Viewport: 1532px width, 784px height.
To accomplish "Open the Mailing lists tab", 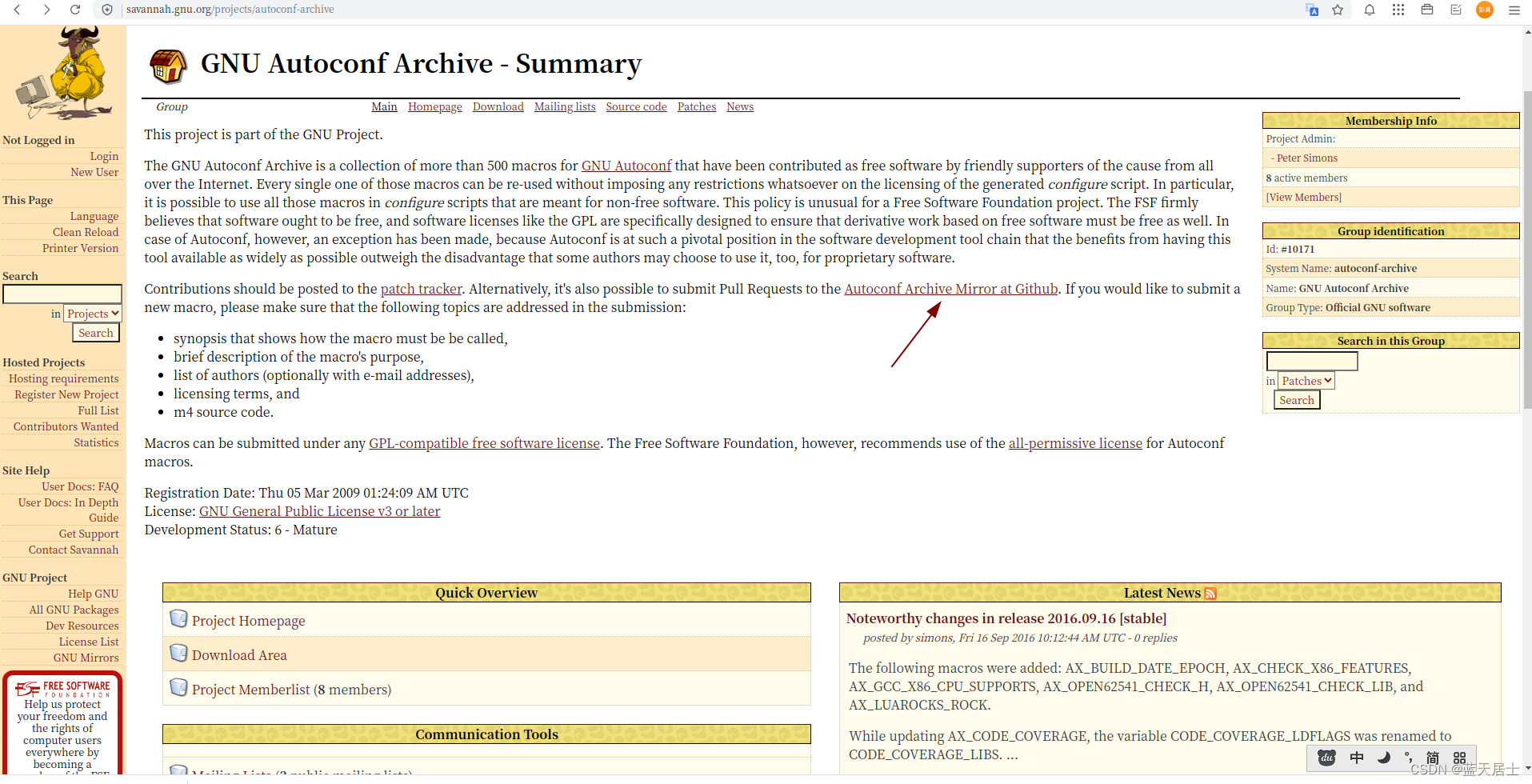I will click(x=565, y=106).
